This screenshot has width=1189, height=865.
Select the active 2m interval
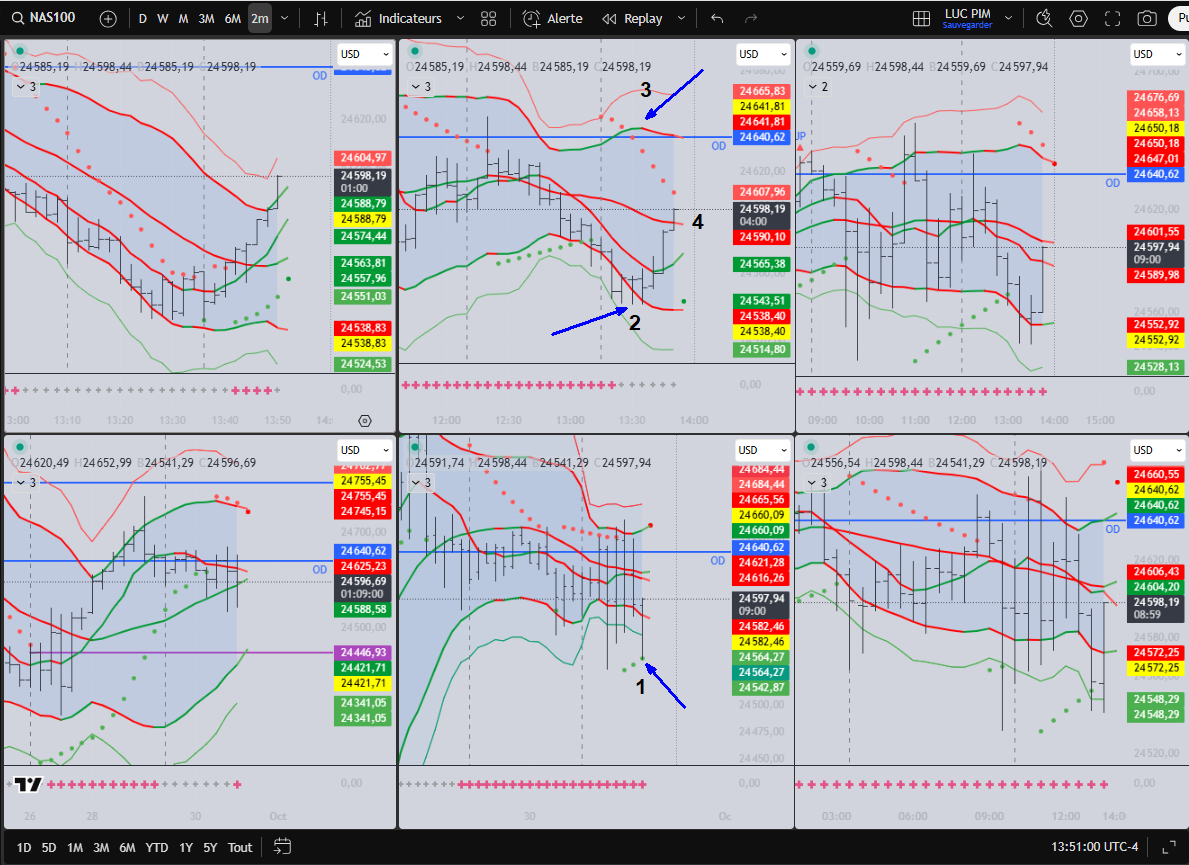coord(259,18)
